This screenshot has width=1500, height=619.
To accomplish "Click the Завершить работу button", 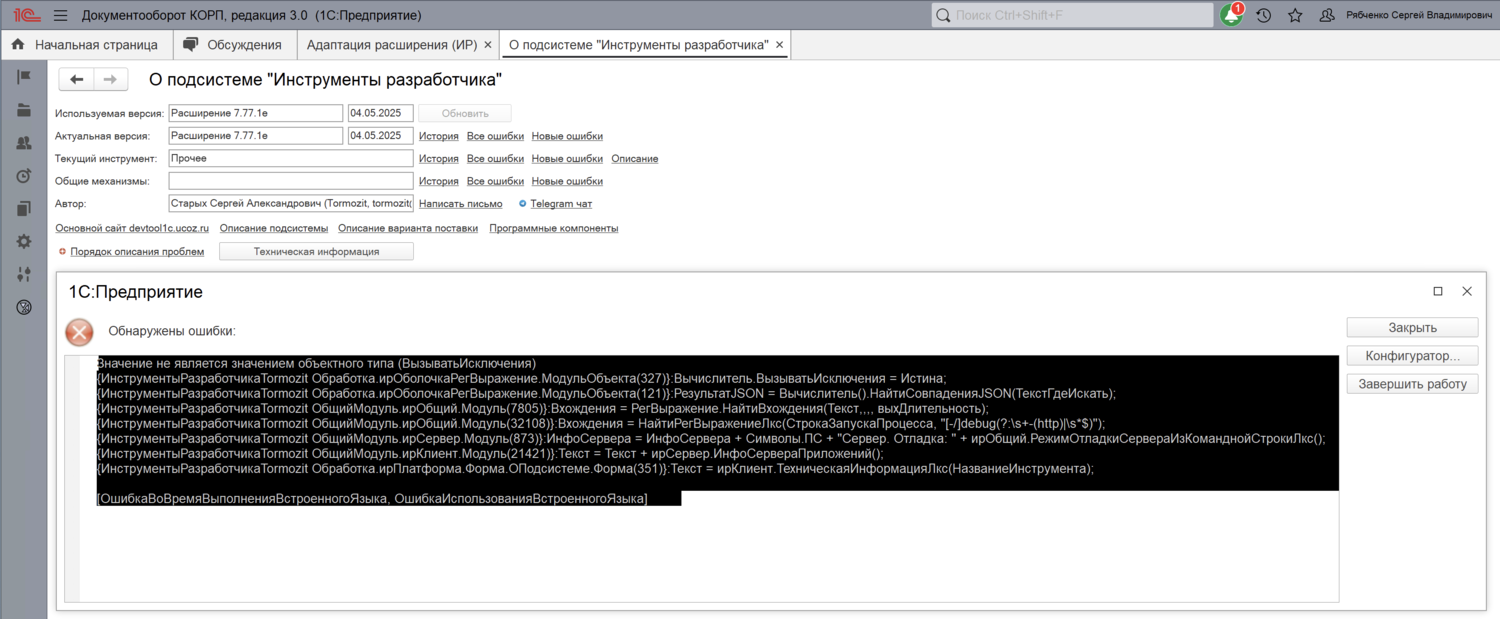I will click(1412, 384).
